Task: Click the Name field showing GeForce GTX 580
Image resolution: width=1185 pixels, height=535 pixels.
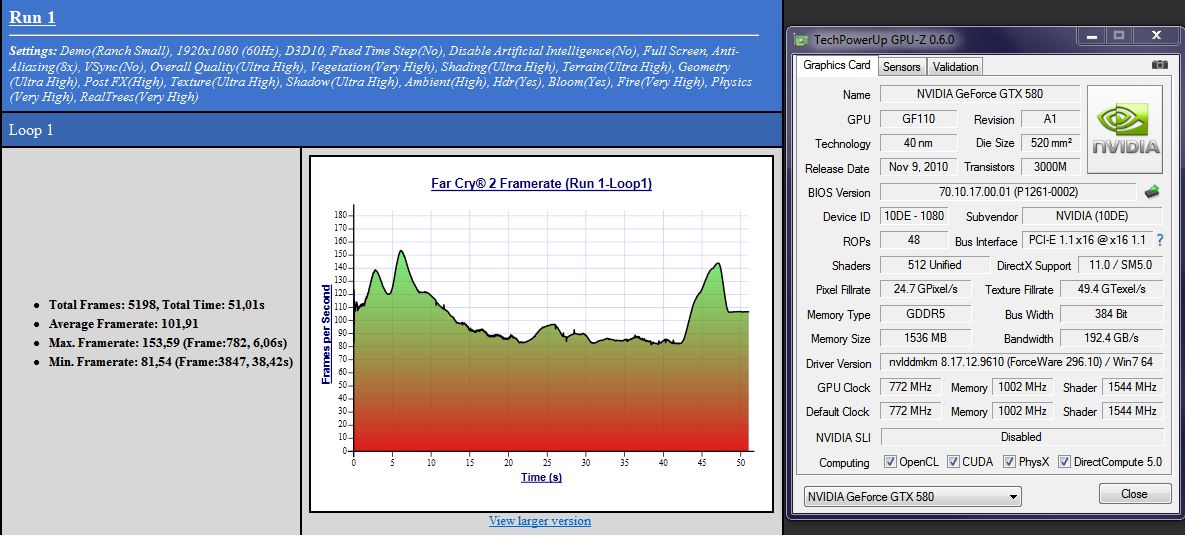Action: 979,94
